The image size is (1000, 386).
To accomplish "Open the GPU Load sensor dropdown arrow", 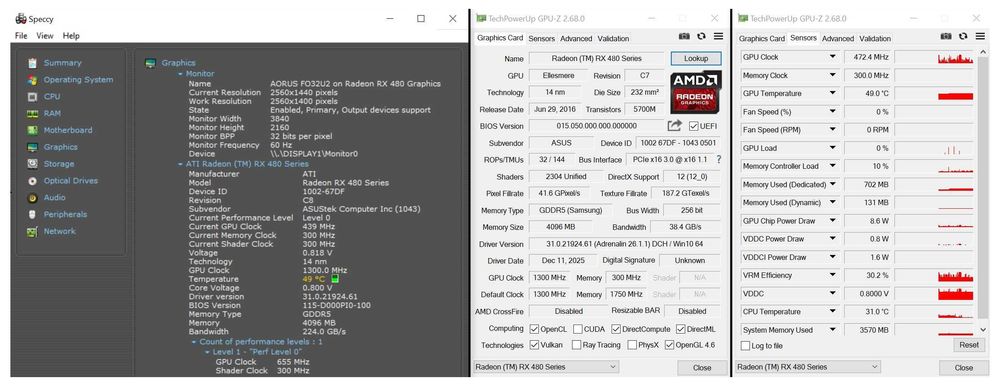I will click(832, 148).
